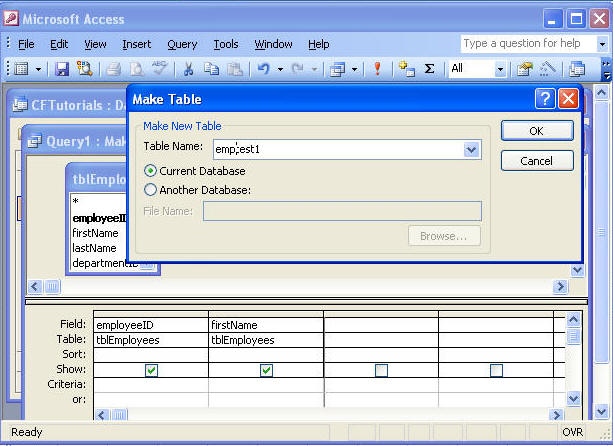Screen dimensions: 613x446
Task: Click the Print toolbar icon
Action: (114, 69)
